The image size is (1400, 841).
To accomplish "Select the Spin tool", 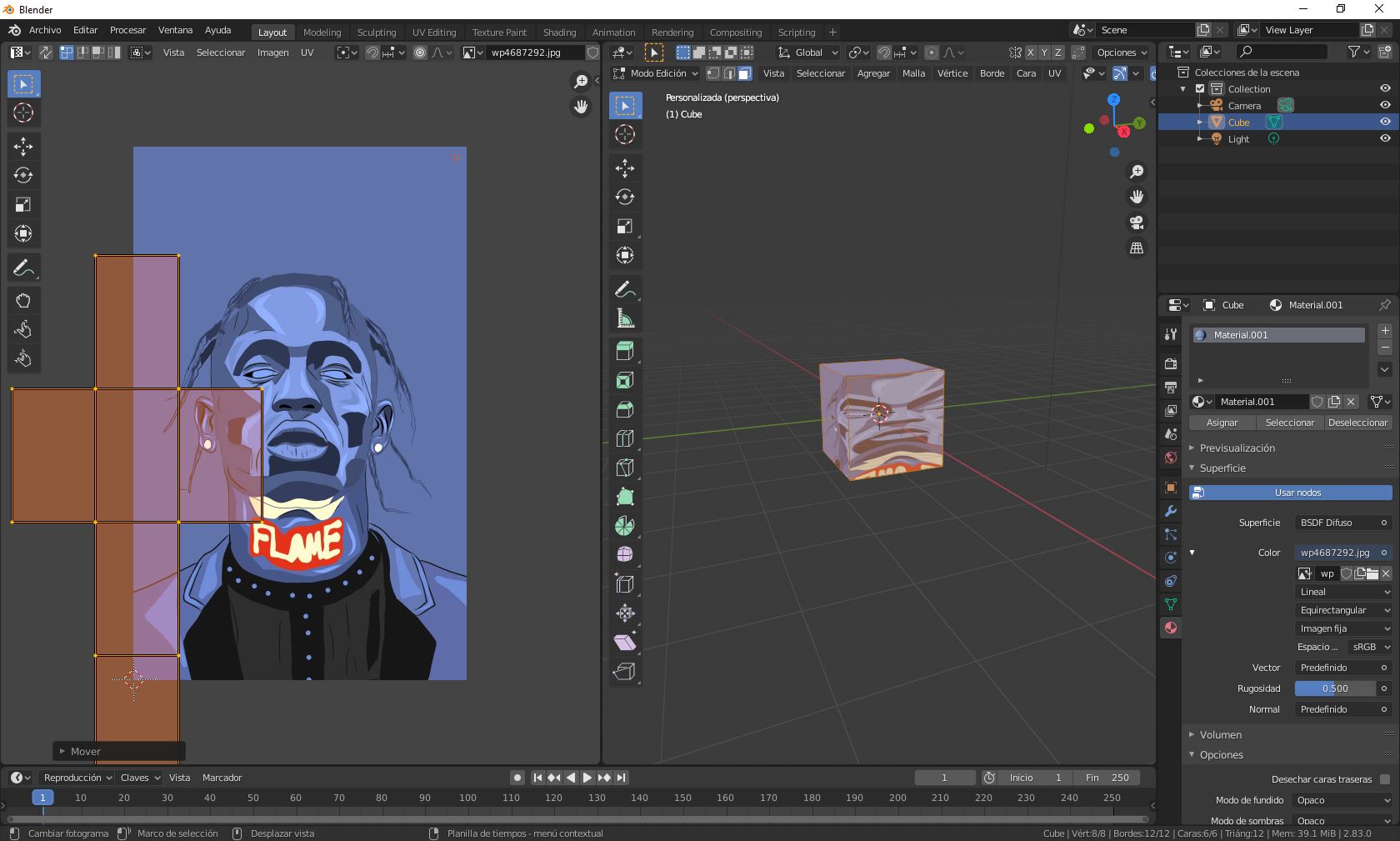I will (x=625, y=526).
